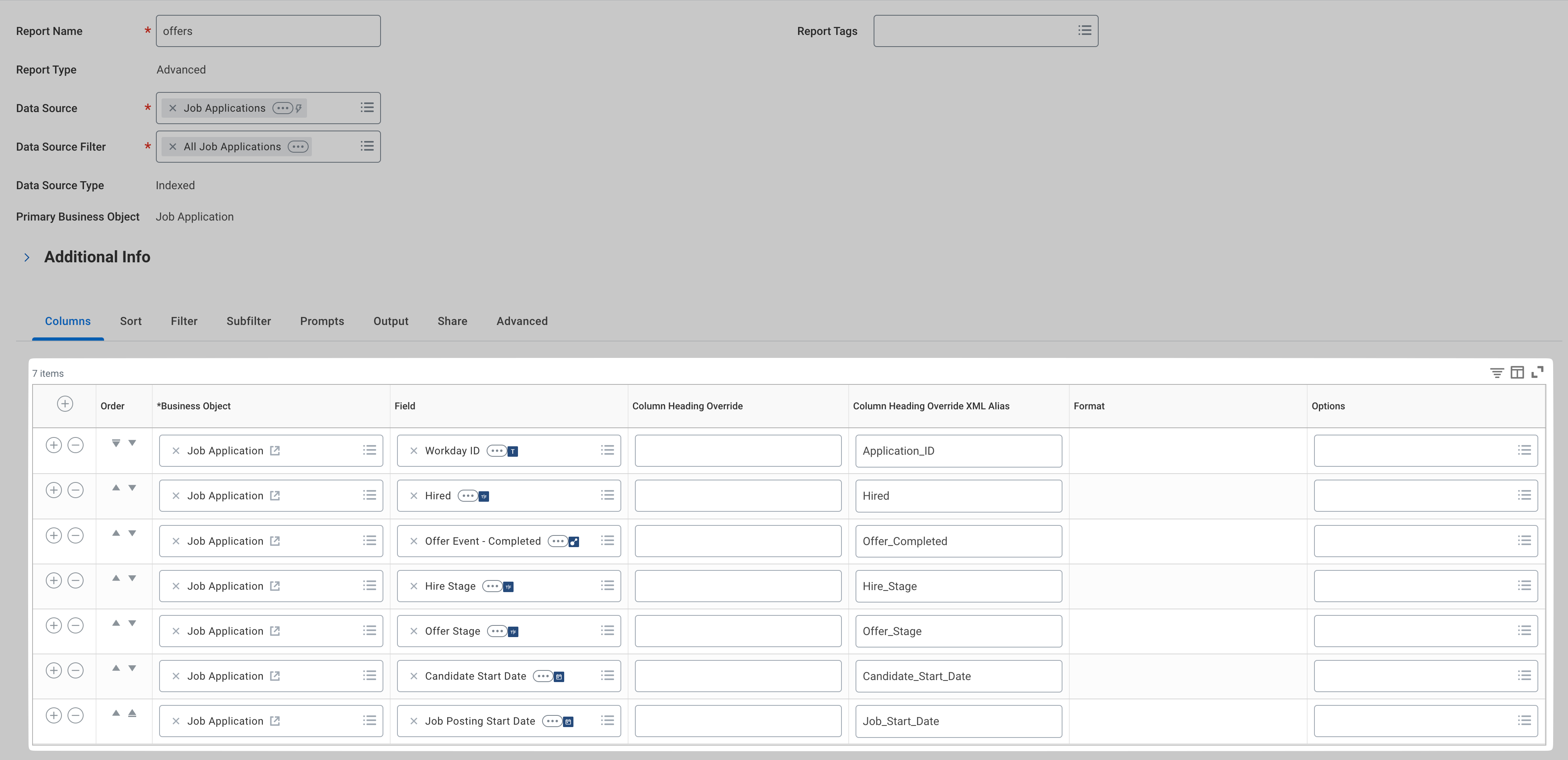1568x760 pixels.
Task: Click the Report Name text field
Action: (x=268, y=31)
